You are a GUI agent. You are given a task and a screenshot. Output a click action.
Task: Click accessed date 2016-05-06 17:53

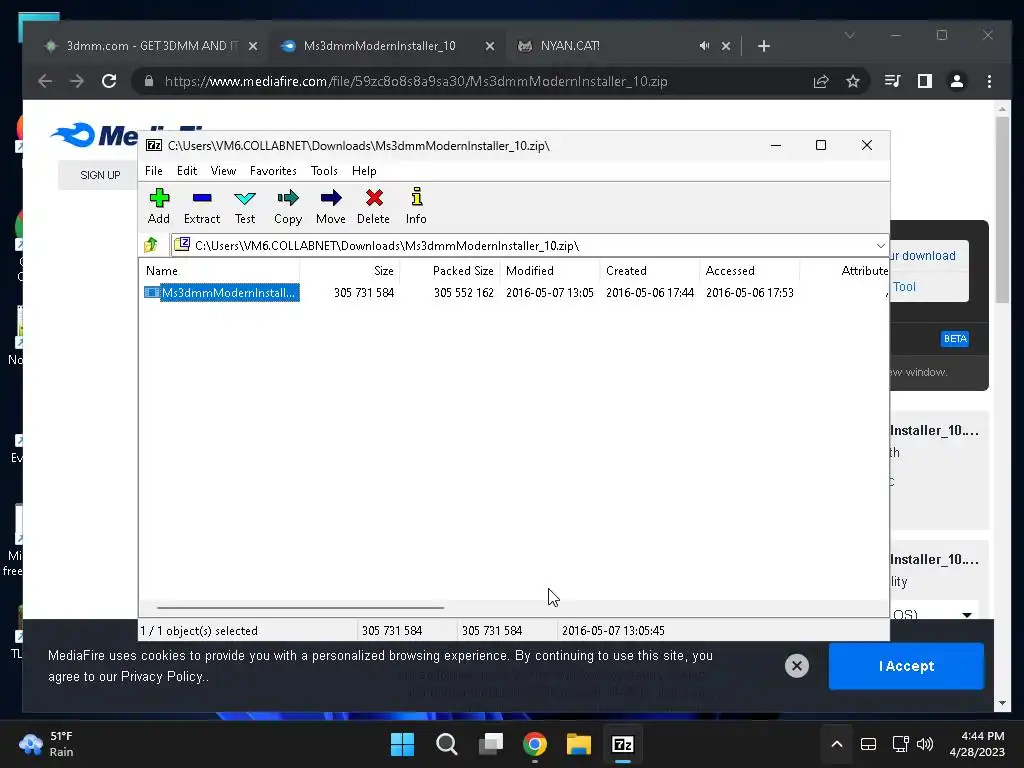749,293
